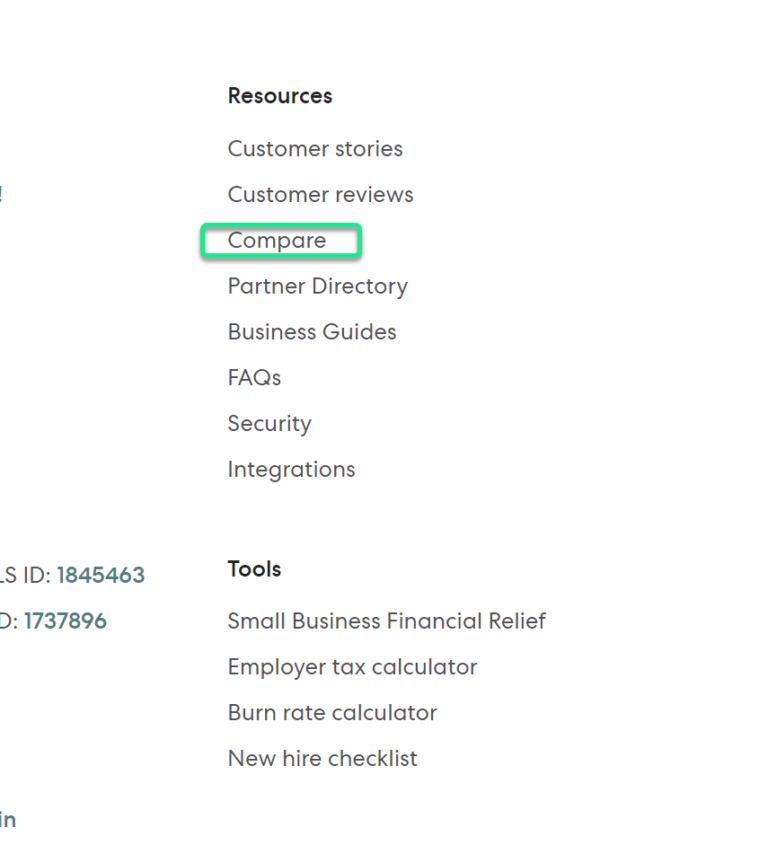Click the cut-off "in" link at bottom left
The image size is (768, 854).
pos(8,821)
